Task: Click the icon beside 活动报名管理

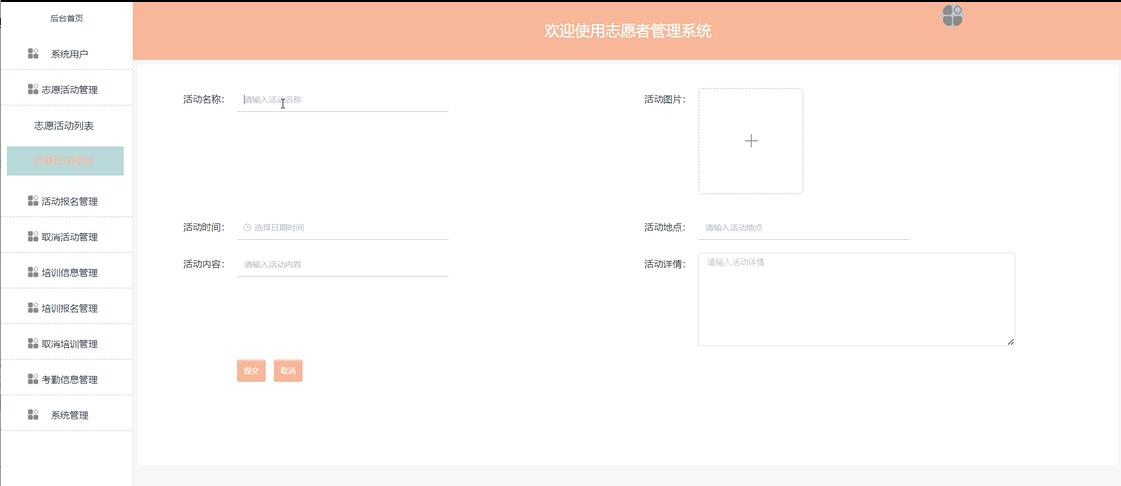Action: pos(33,201)
